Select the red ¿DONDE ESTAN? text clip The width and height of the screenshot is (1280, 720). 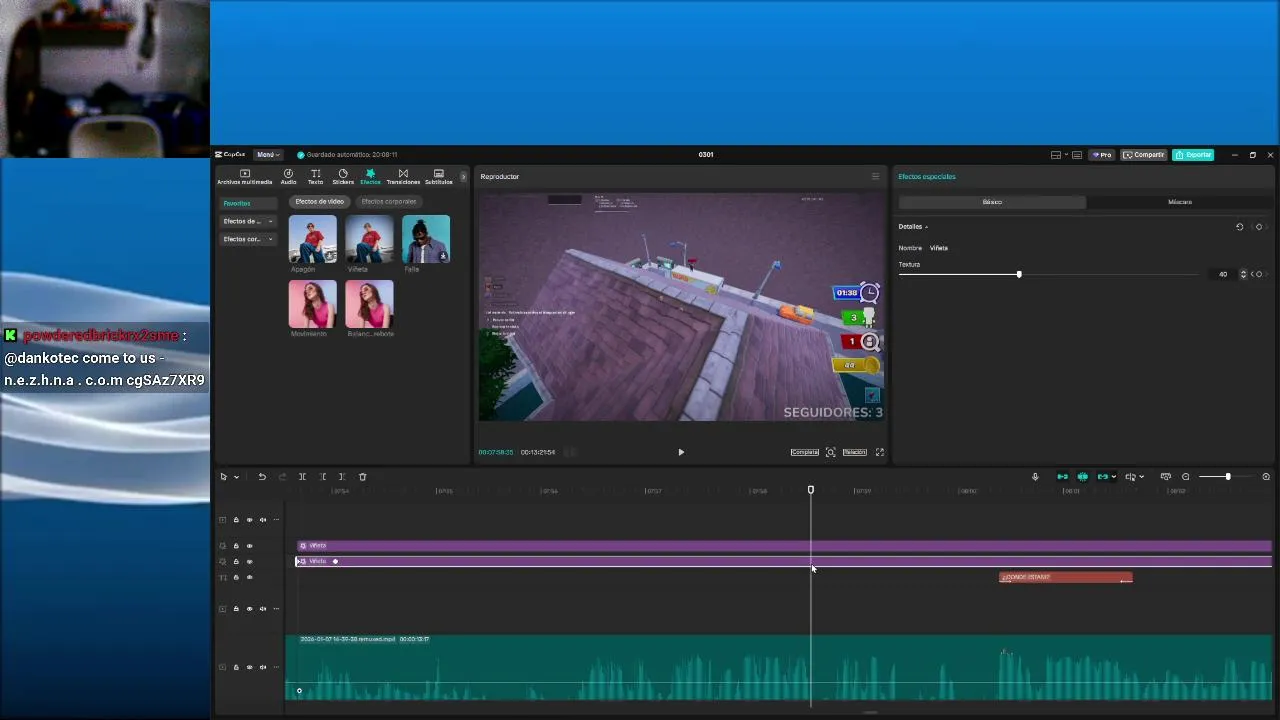tap(1066, 577)
